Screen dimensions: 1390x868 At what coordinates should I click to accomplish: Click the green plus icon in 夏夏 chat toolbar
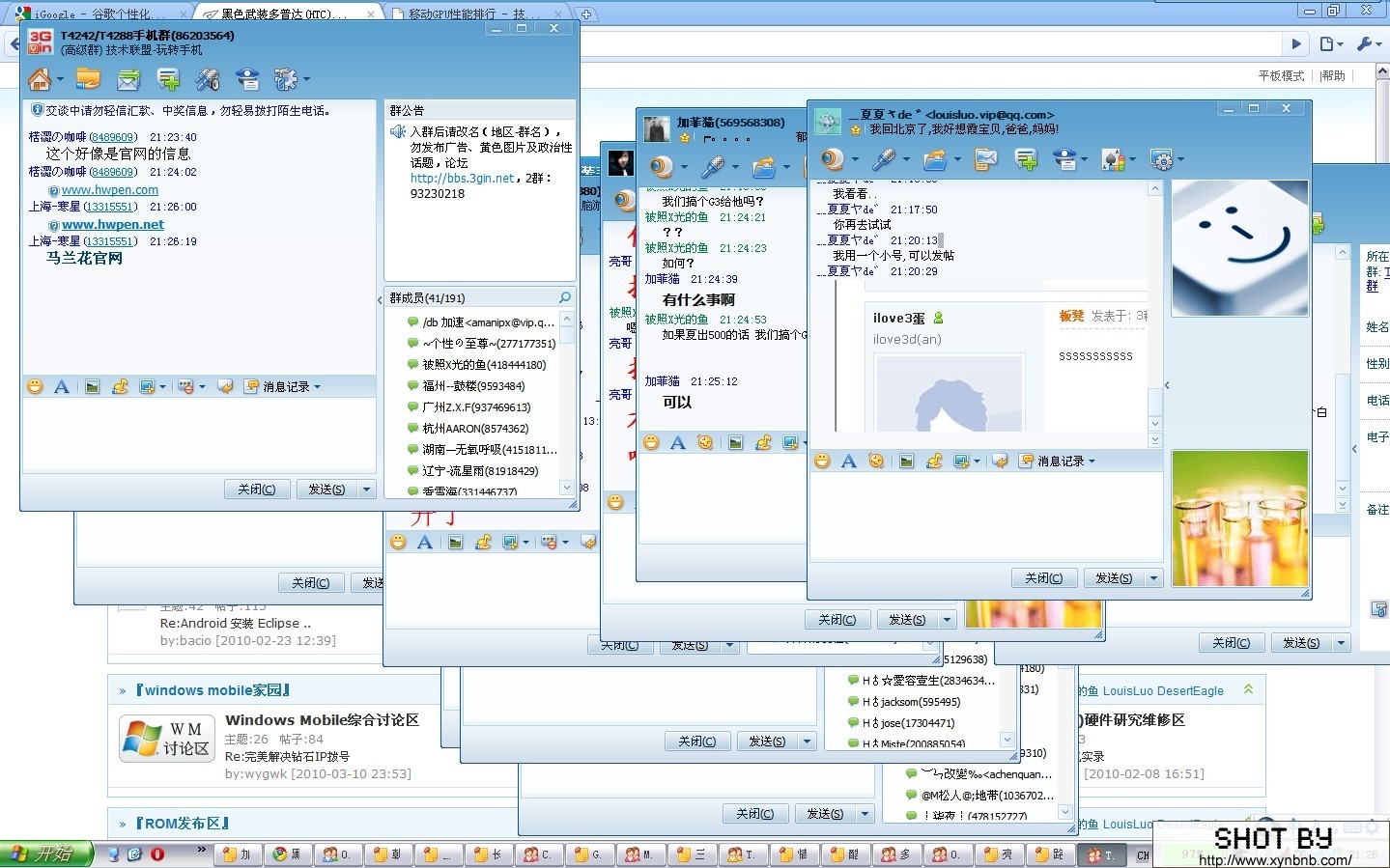tap(1026, 159)
